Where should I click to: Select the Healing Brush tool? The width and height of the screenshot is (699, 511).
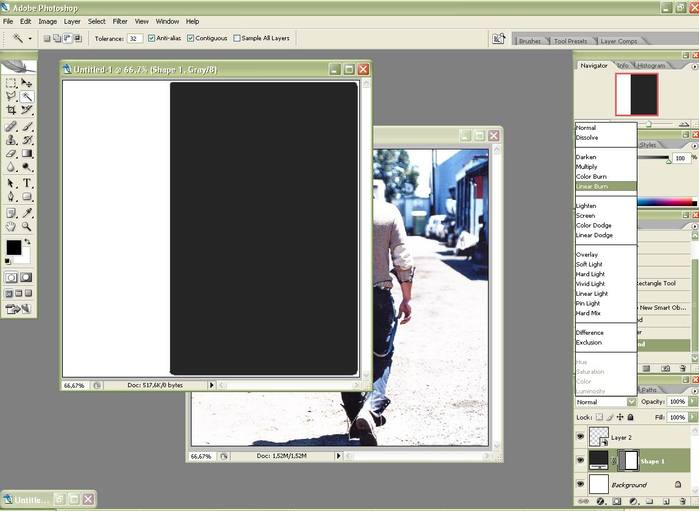(11, 127)
